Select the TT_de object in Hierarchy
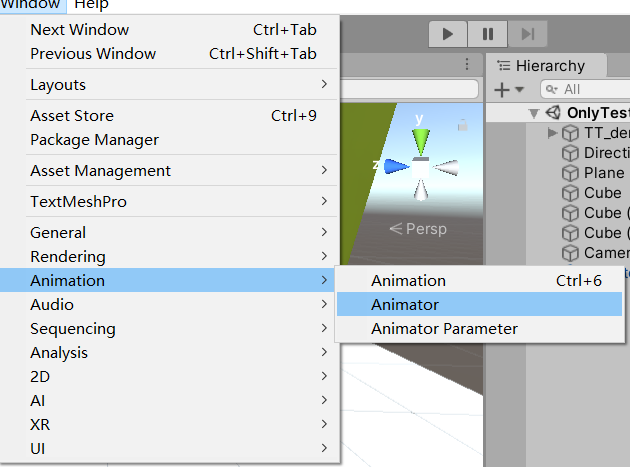This screenshot has height=467, width=630. [607, 133]
